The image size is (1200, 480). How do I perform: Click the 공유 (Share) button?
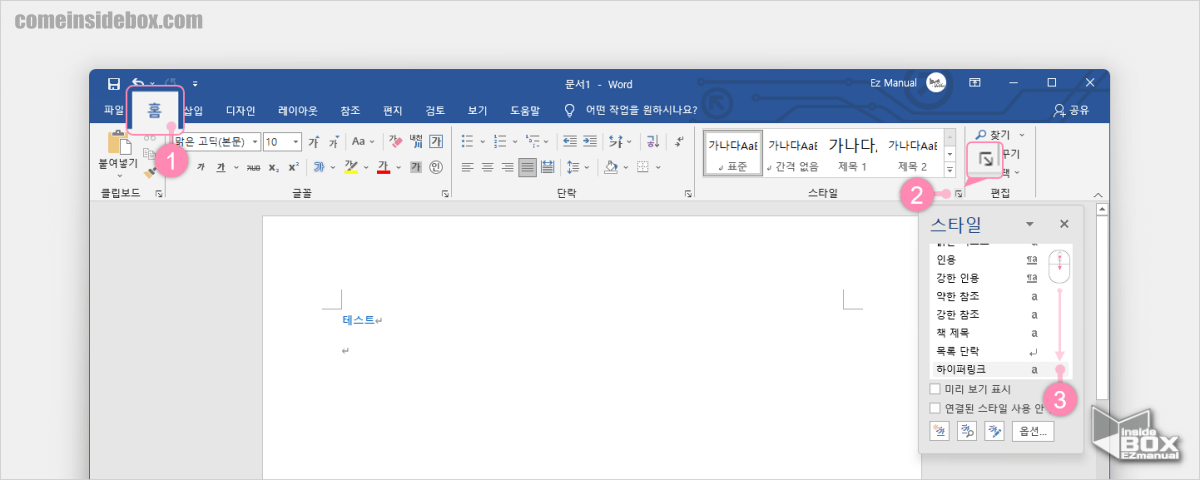[1071, 111]
